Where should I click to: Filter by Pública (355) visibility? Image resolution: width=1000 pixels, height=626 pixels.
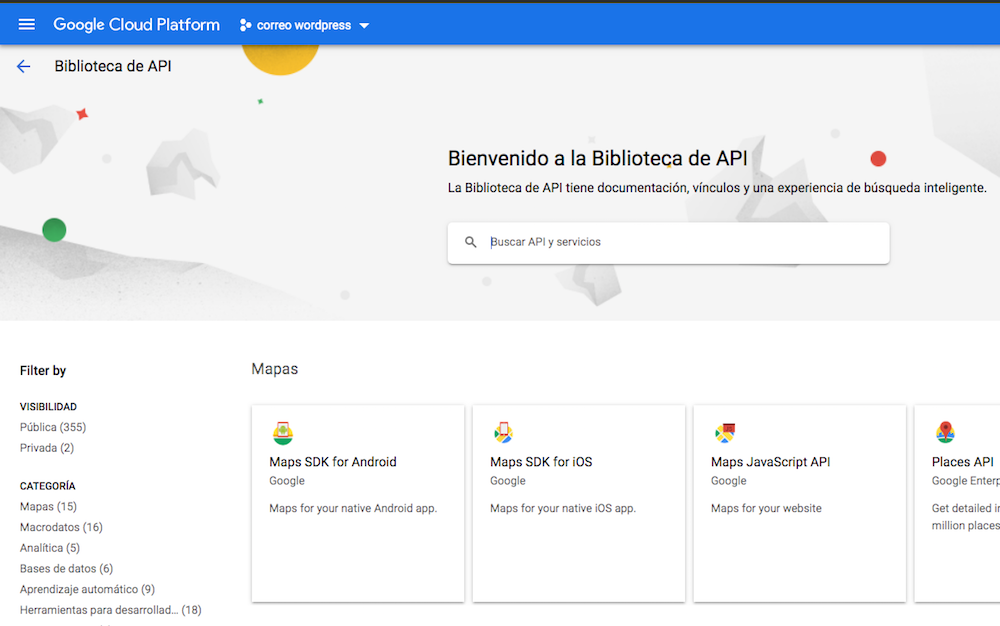(53, 427)
